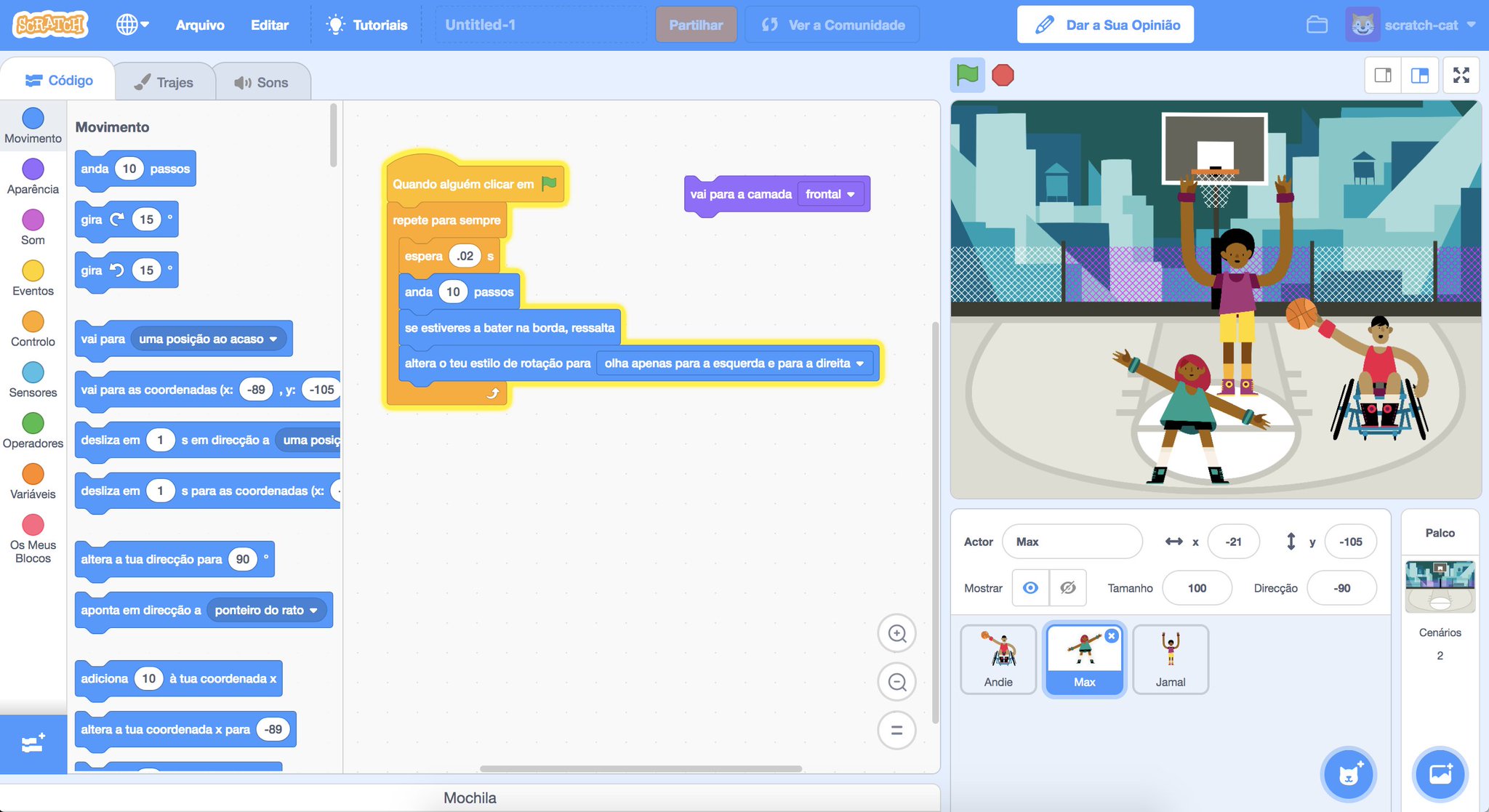Select the Max sprite thumbnail

click(1084, 659)
